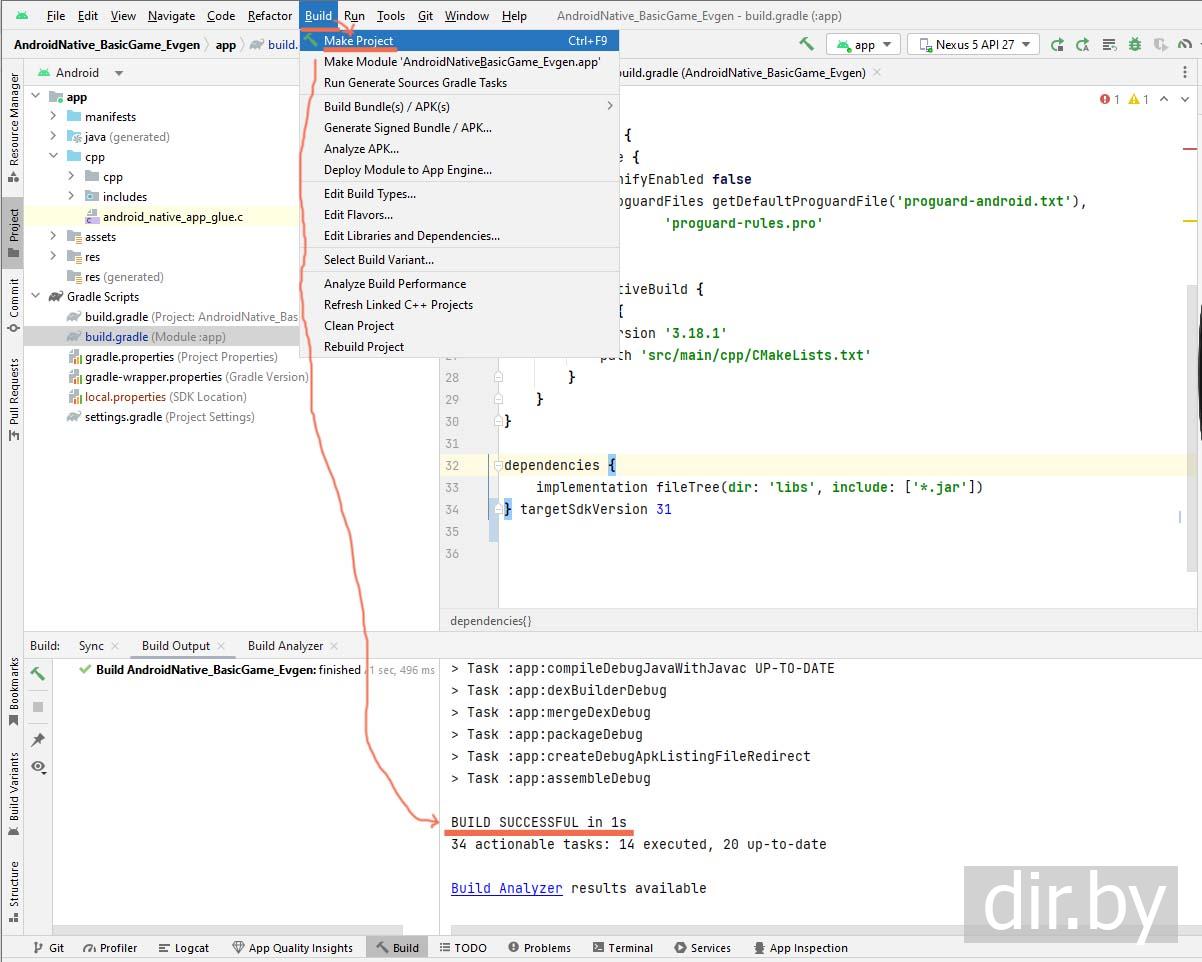Click the stop square in Build panel

click(38, 707)
